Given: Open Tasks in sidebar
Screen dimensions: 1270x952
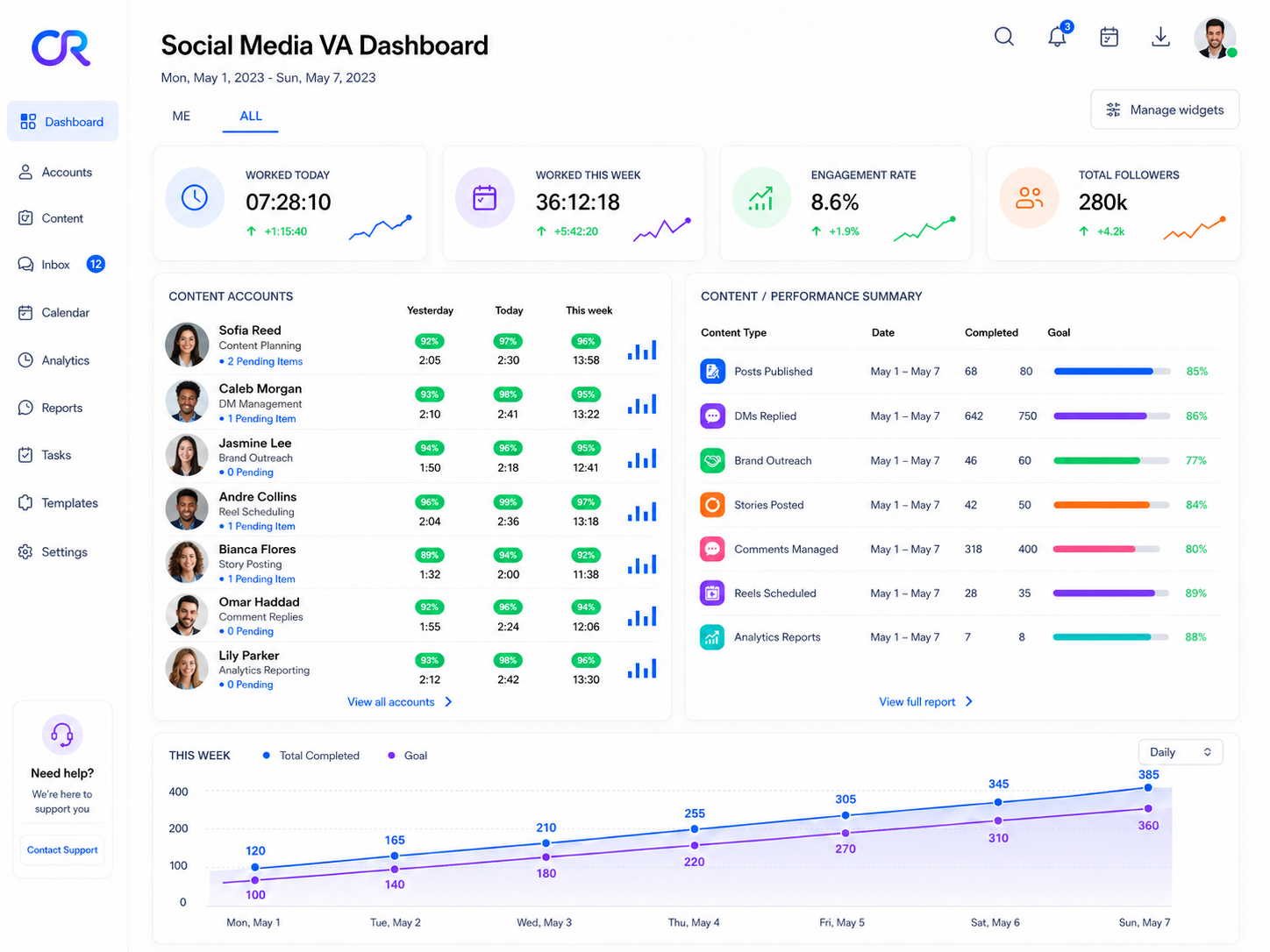Looking at the screenshot, I should (45, 455).
